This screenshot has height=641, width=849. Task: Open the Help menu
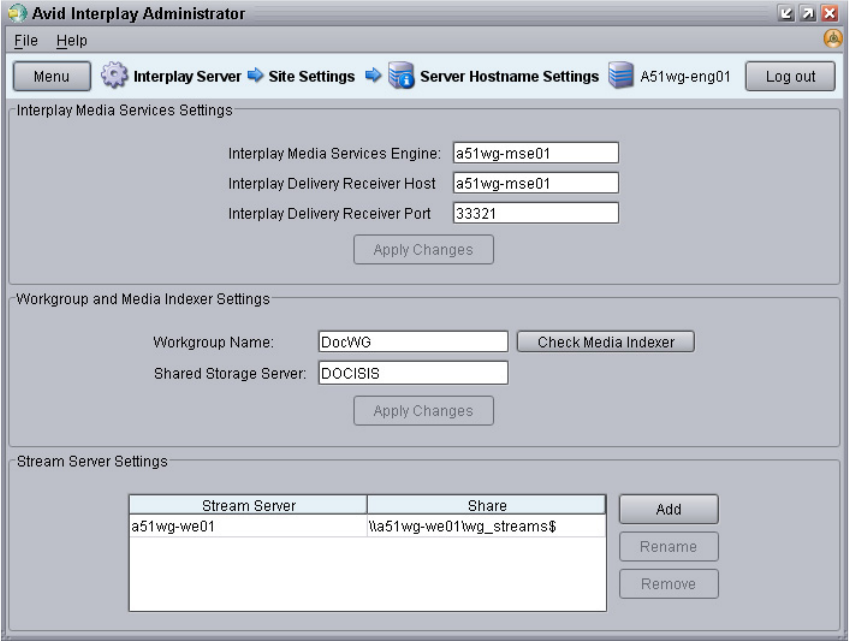click(71, 41)
